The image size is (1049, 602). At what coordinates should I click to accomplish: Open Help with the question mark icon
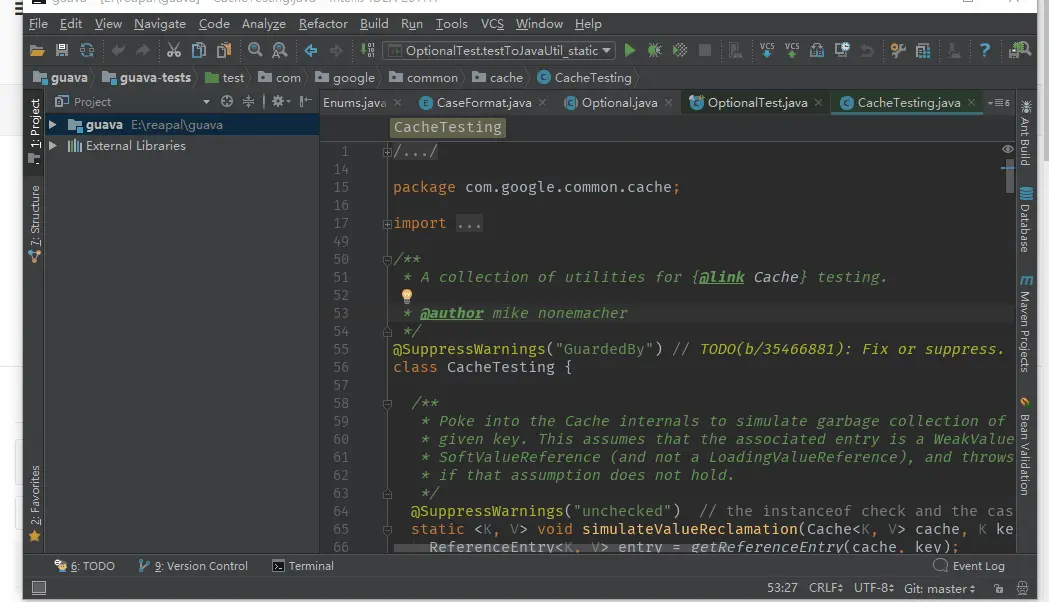tap(985, 50)
